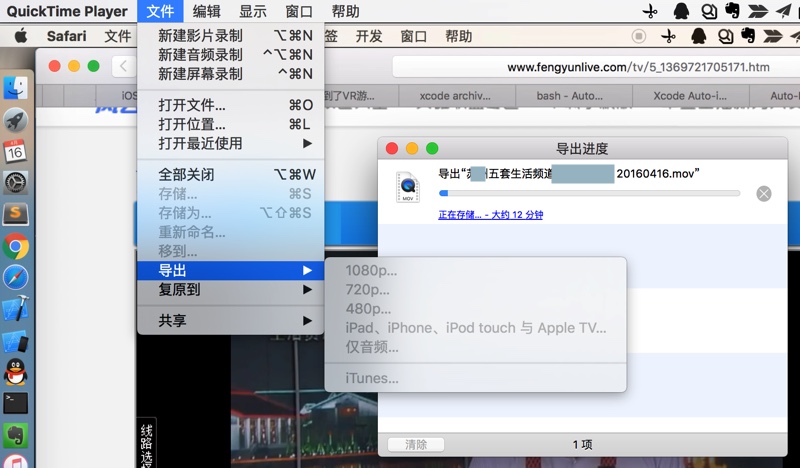This screenshot has width=800, height=468.
Task: Click the 正在存储… 大约 12 分钟 link
Action: pos(490,215)
